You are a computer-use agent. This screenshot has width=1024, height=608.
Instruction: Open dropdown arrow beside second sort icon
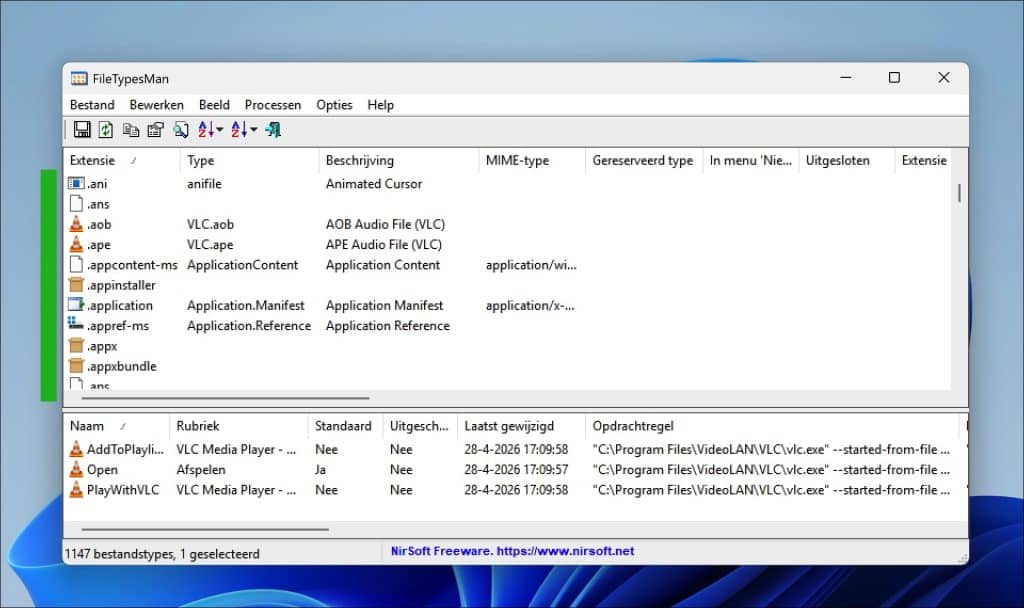pyautogui.click(x=253, y=129)
